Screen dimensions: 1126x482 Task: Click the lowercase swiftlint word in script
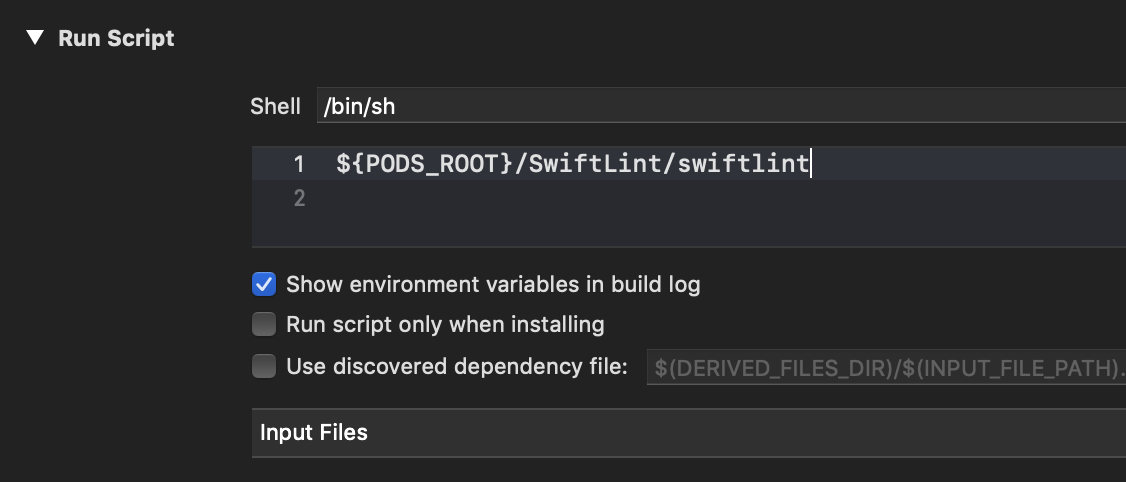[743, 164]
